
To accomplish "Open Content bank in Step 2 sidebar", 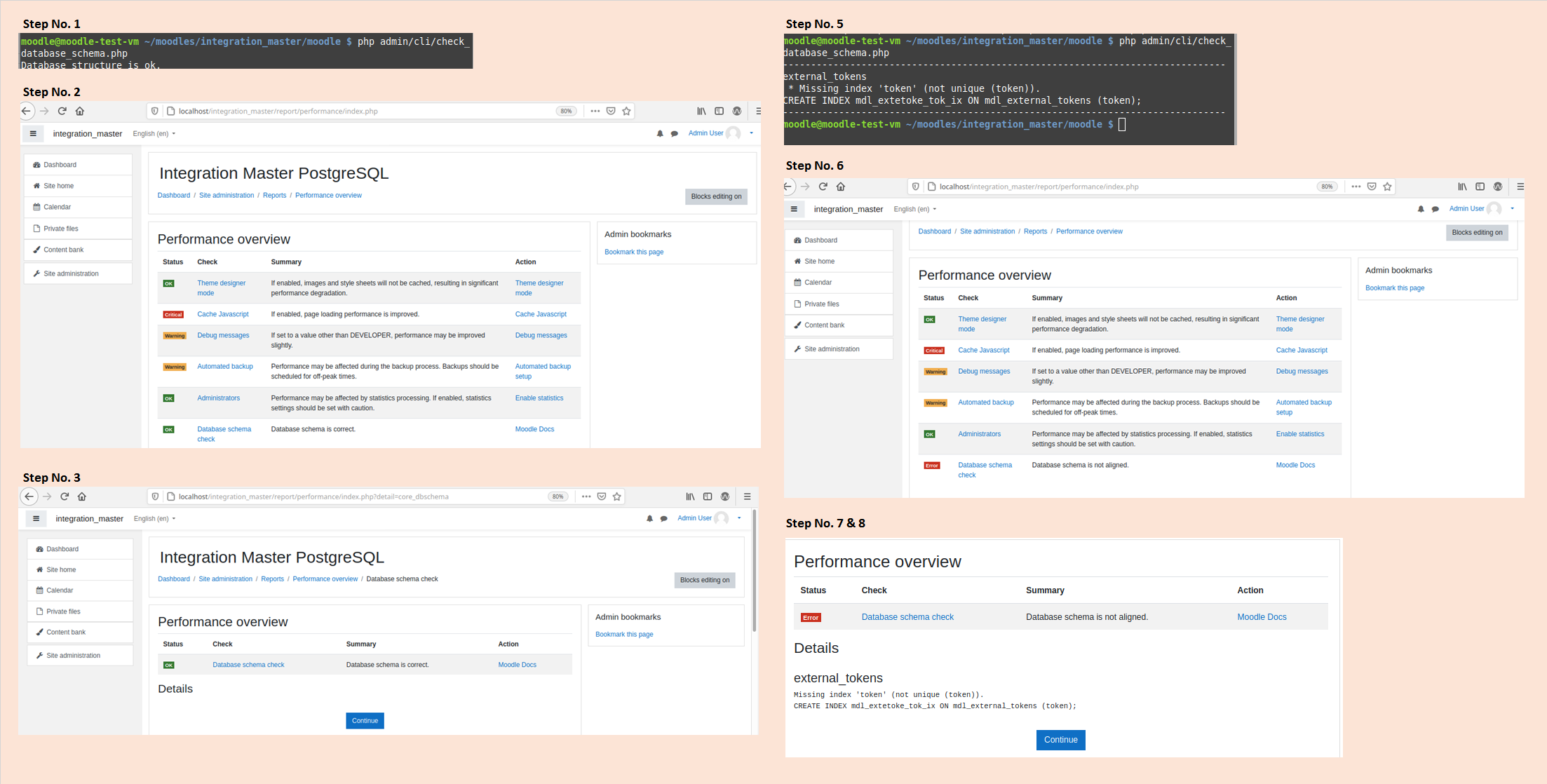I will tap(78, 250).
